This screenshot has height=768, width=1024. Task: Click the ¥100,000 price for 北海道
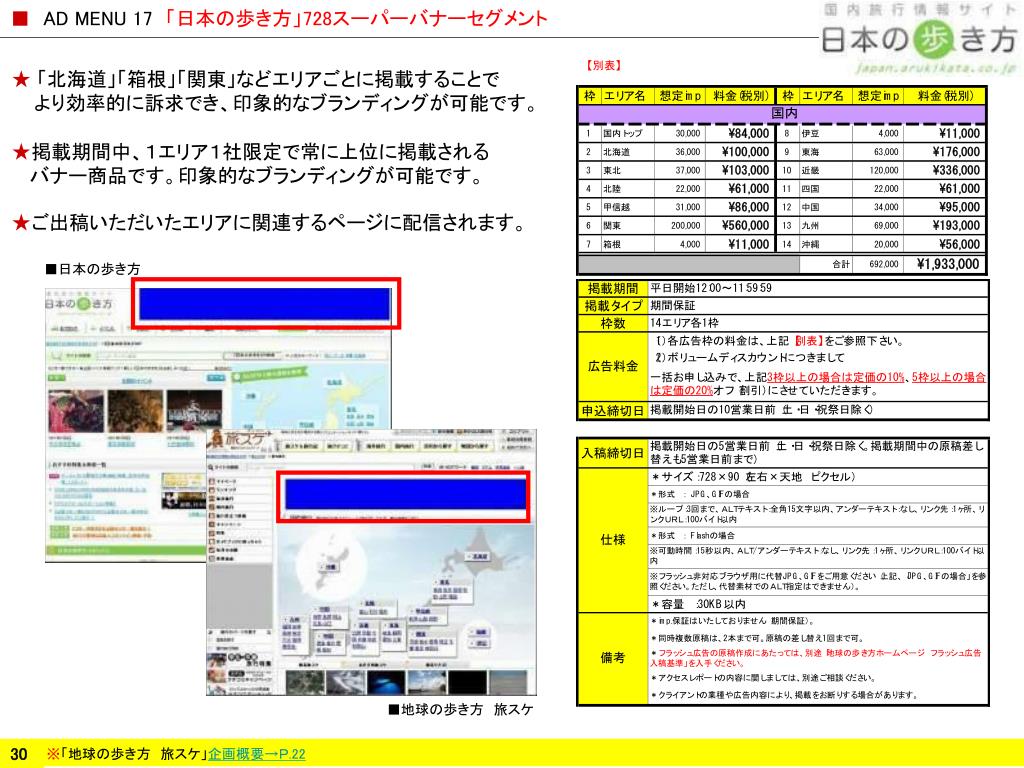(745, 152)
